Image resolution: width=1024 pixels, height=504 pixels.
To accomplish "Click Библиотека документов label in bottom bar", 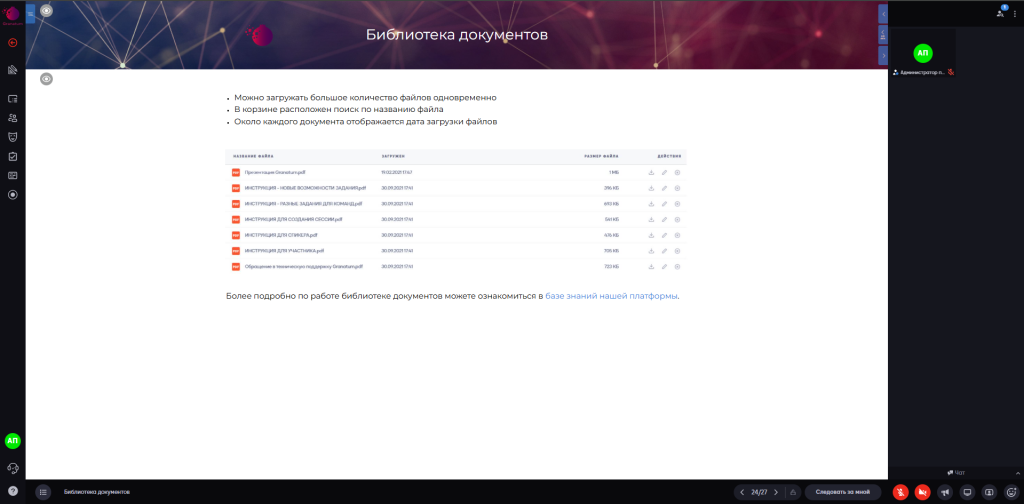I will [97, 492].
